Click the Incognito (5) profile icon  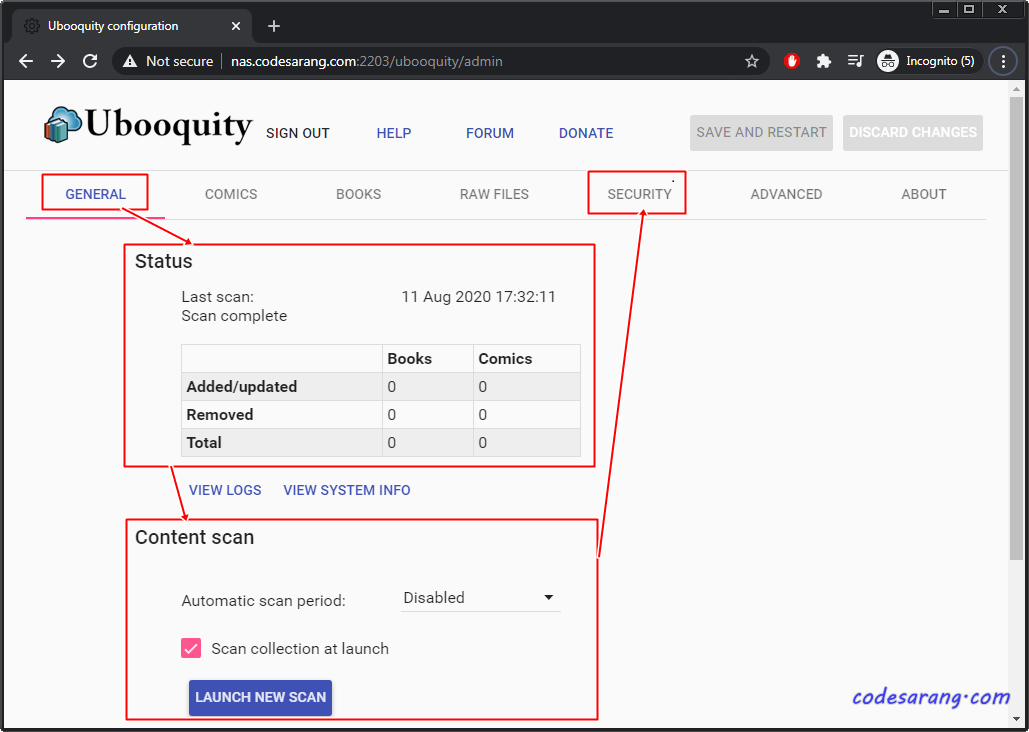click(x=929, y=61)
